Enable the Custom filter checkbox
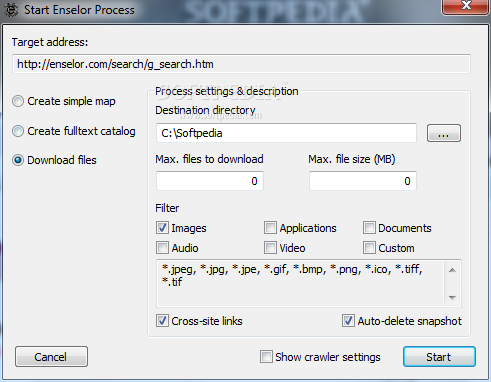Viewport: 491px width, 382px height. (369, 248)
